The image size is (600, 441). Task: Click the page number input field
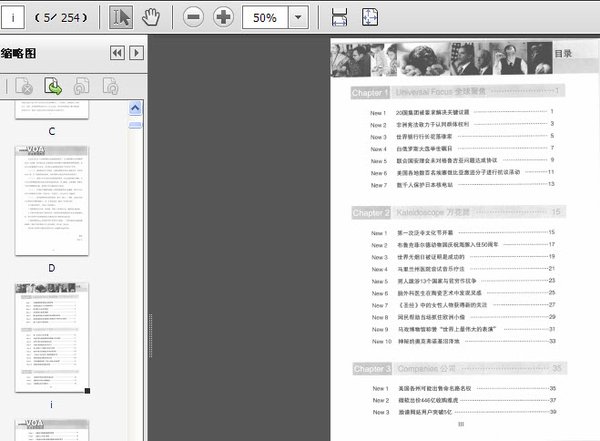tap(14, 17)
